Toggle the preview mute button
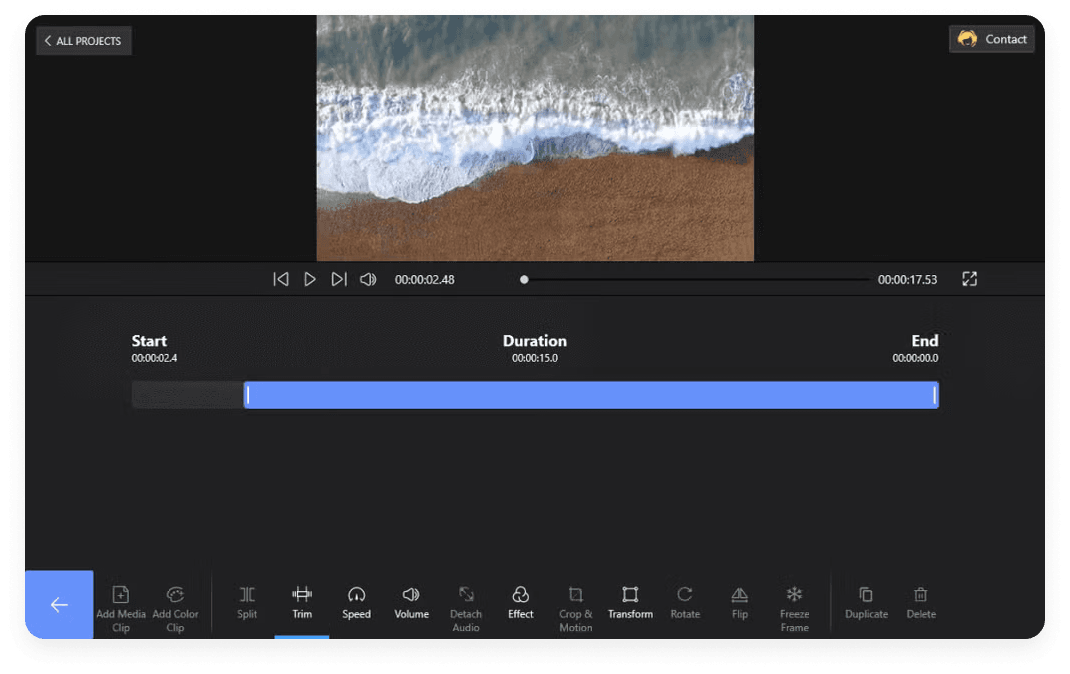Image resolution: width=1070 pixels, height=674 pixels. 368,279
